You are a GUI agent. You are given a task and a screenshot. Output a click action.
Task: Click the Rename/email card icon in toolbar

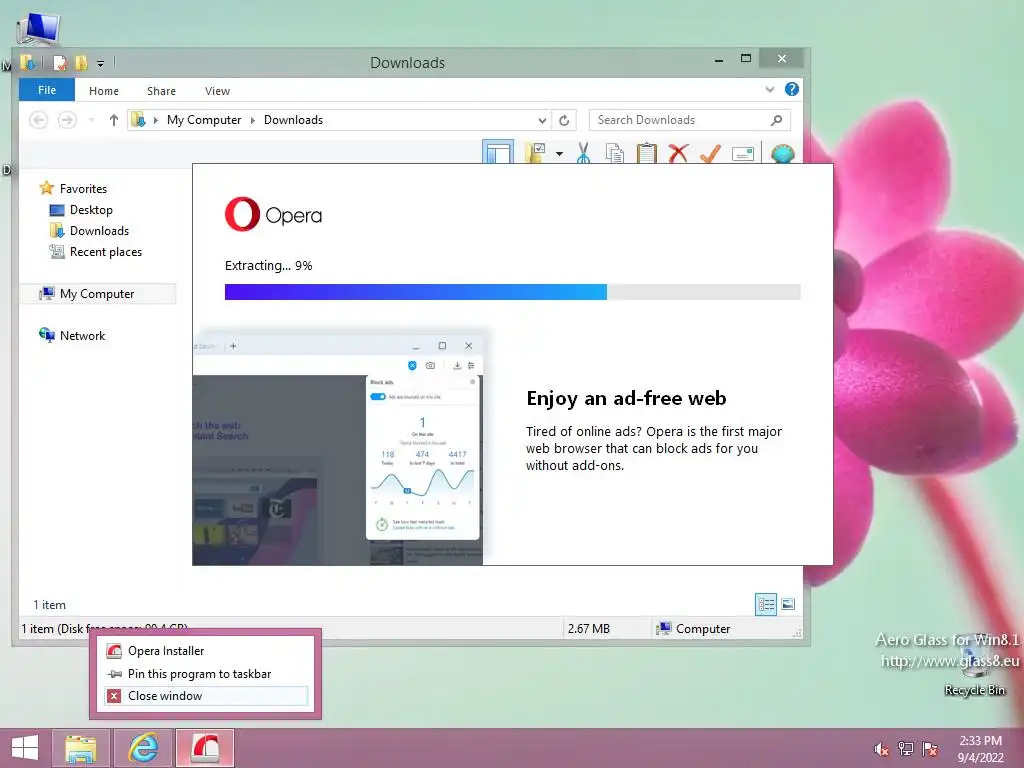tap(743, 154)
